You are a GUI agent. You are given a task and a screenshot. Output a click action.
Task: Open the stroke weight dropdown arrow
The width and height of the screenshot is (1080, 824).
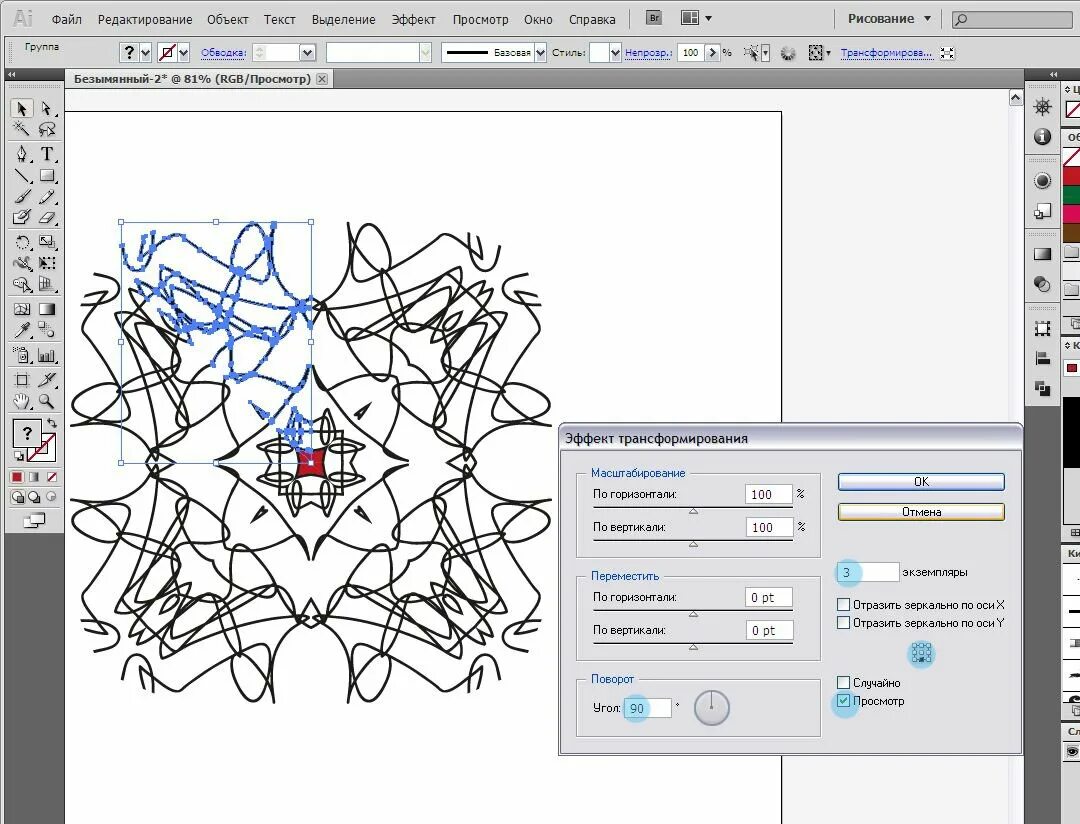[307, 52]
